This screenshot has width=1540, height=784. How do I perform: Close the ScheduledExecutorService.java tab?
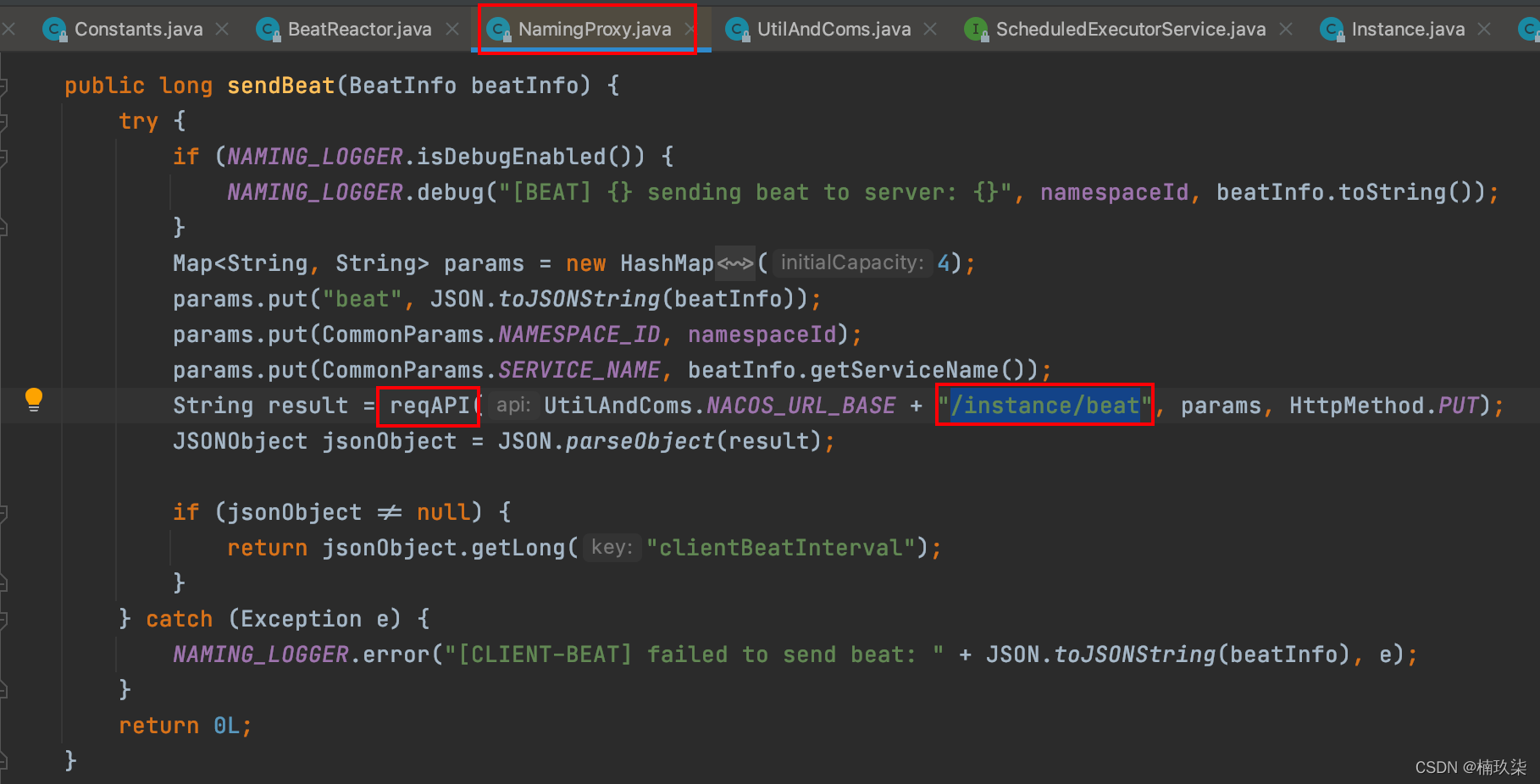click(x=1286, y=29)
